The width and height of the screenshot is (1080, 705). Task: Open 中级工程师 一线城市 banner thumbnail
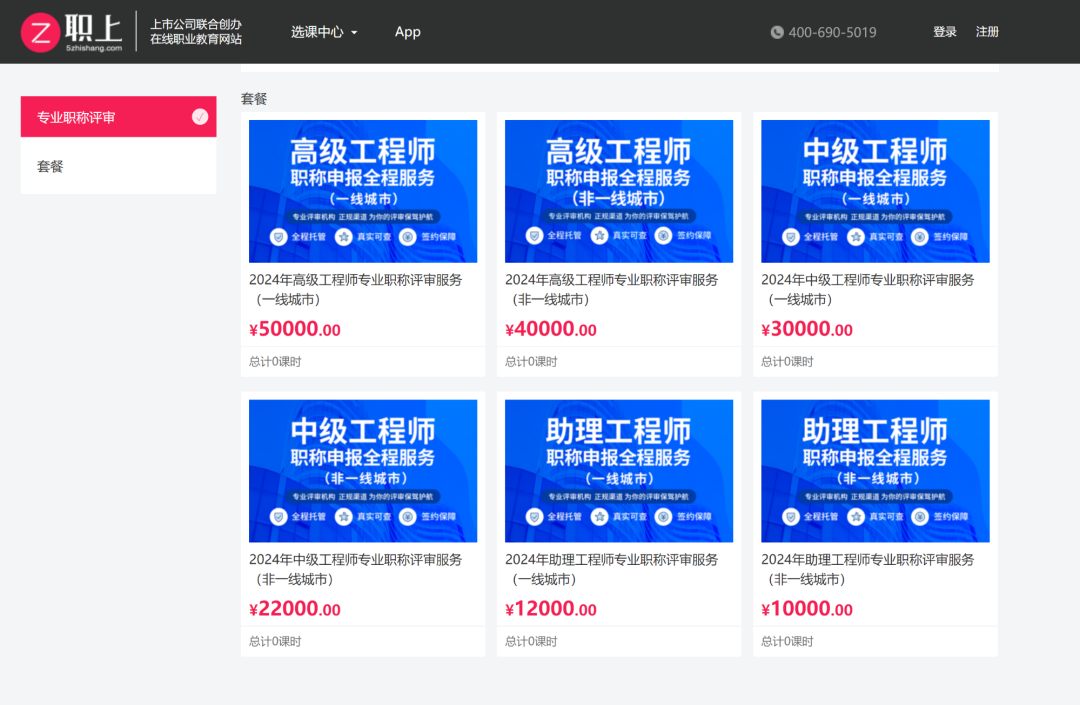pos(875,191)
